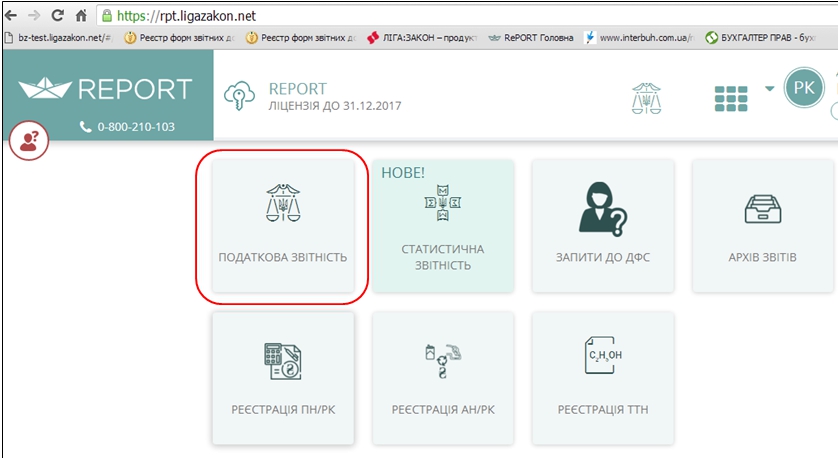Open the first Реєстр форм звітних bookmark
The width and height of the screenshot is (838, 458).
pyautogui.click(x=179, y=38)
